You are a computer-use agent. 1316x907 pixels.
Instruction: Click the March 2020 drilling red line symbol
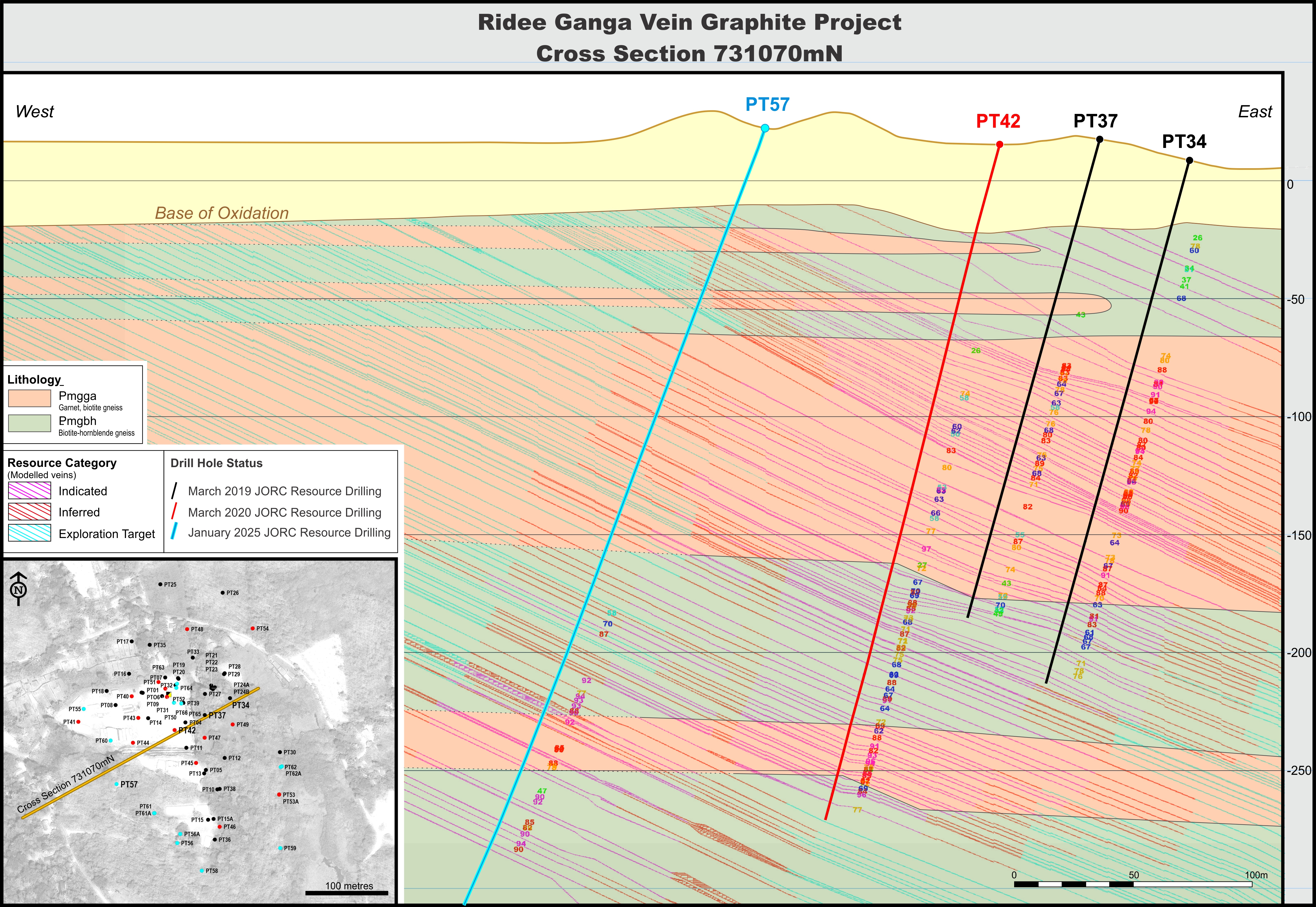point(174,512)
